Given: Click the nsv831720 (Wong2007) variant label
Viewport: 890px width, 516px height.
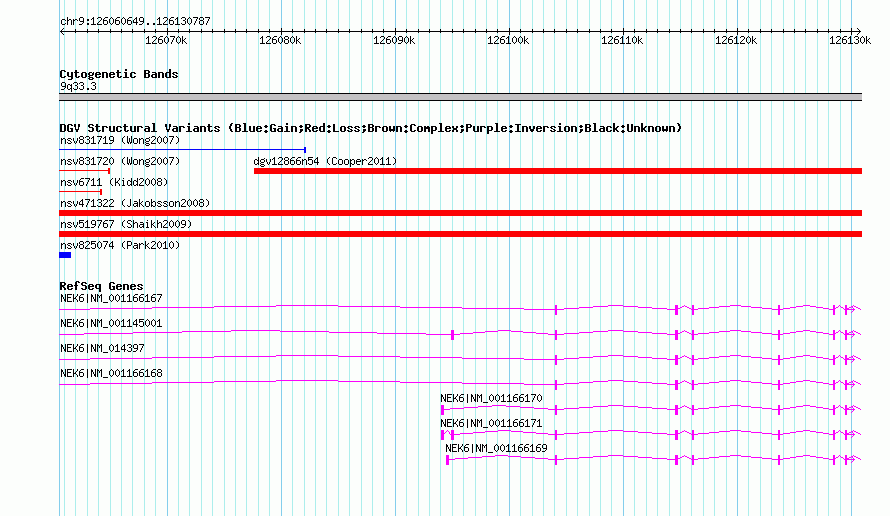Looking at the screenshot, I should (120, 161).
